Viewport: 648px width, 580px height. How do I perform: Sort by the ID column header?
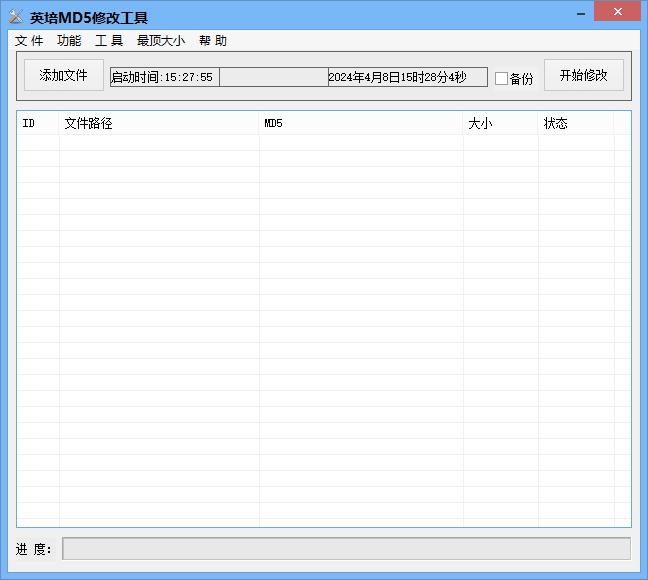point(38,123)
